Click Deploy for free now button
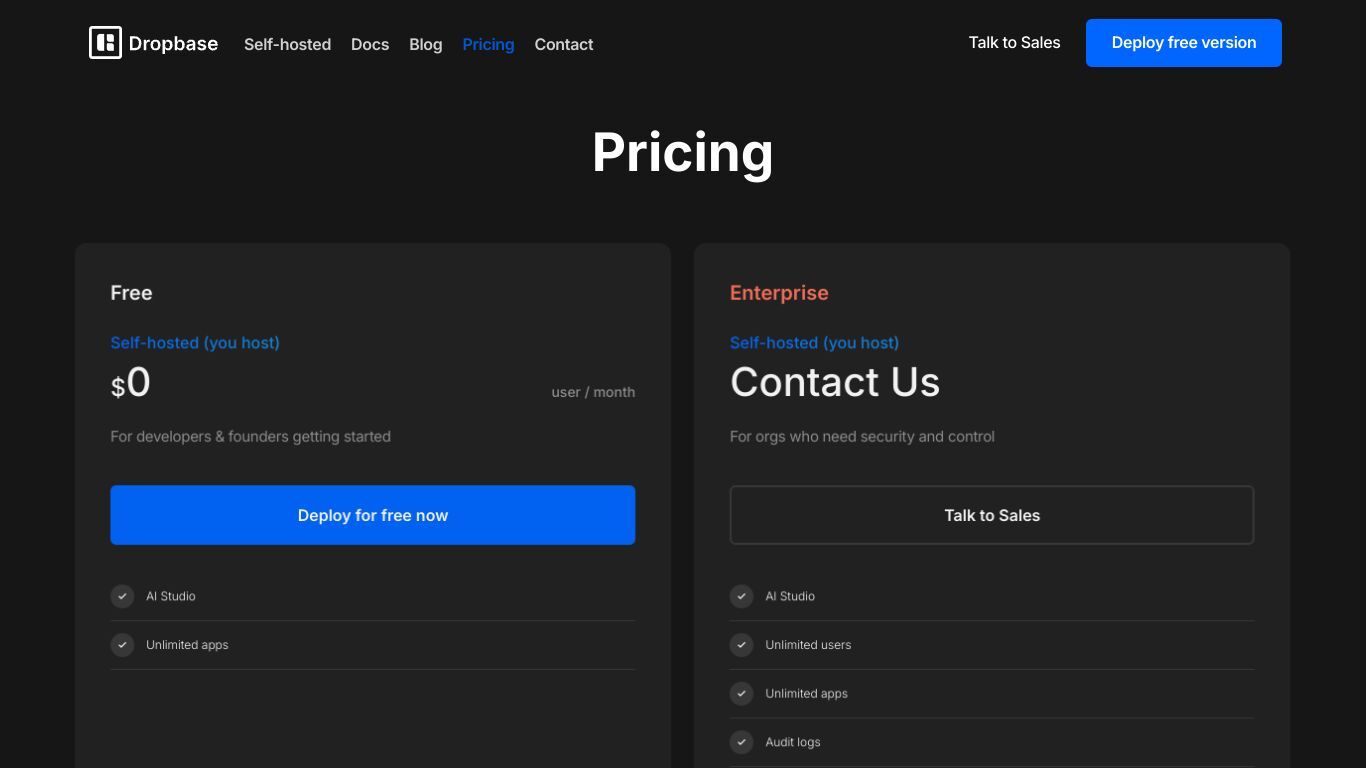This screenshot has width=1366, height=768. (372, 515)
